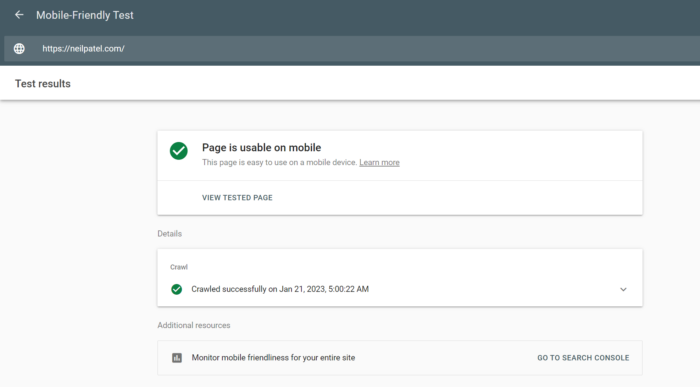Expand the Crawl details chevron
The image size is (700, 387).
(623, 289)
